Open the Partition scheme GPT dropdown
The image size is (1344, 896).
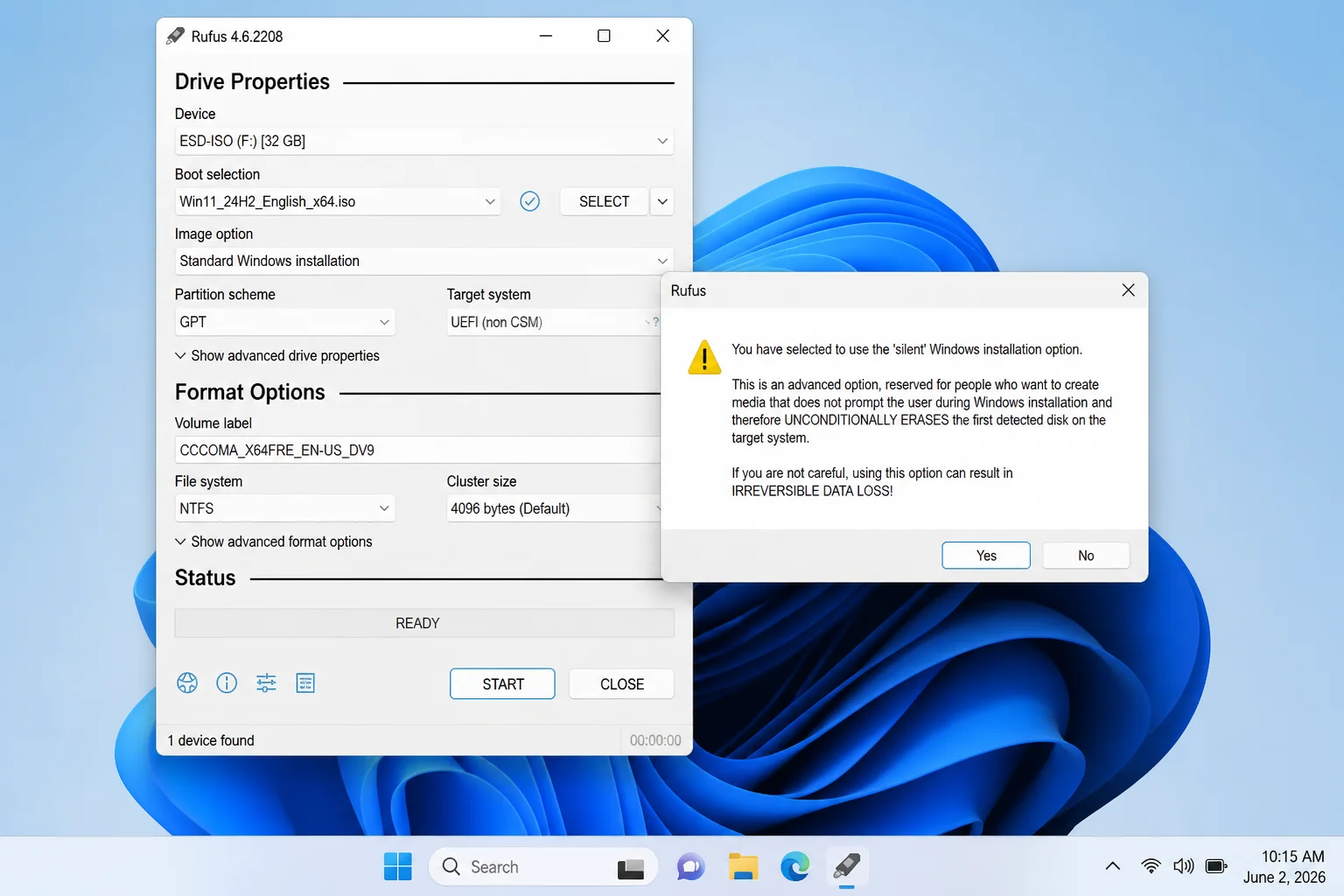point(285,322)
